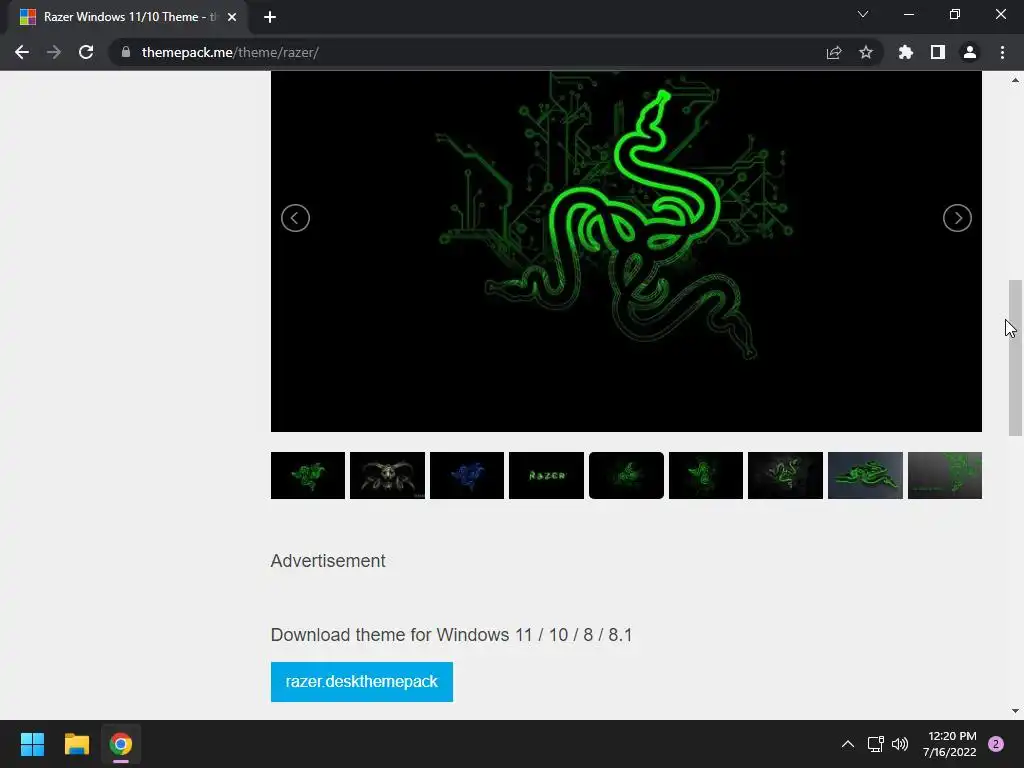
Task: Click the forward navigation arrow
Action: 54,52
